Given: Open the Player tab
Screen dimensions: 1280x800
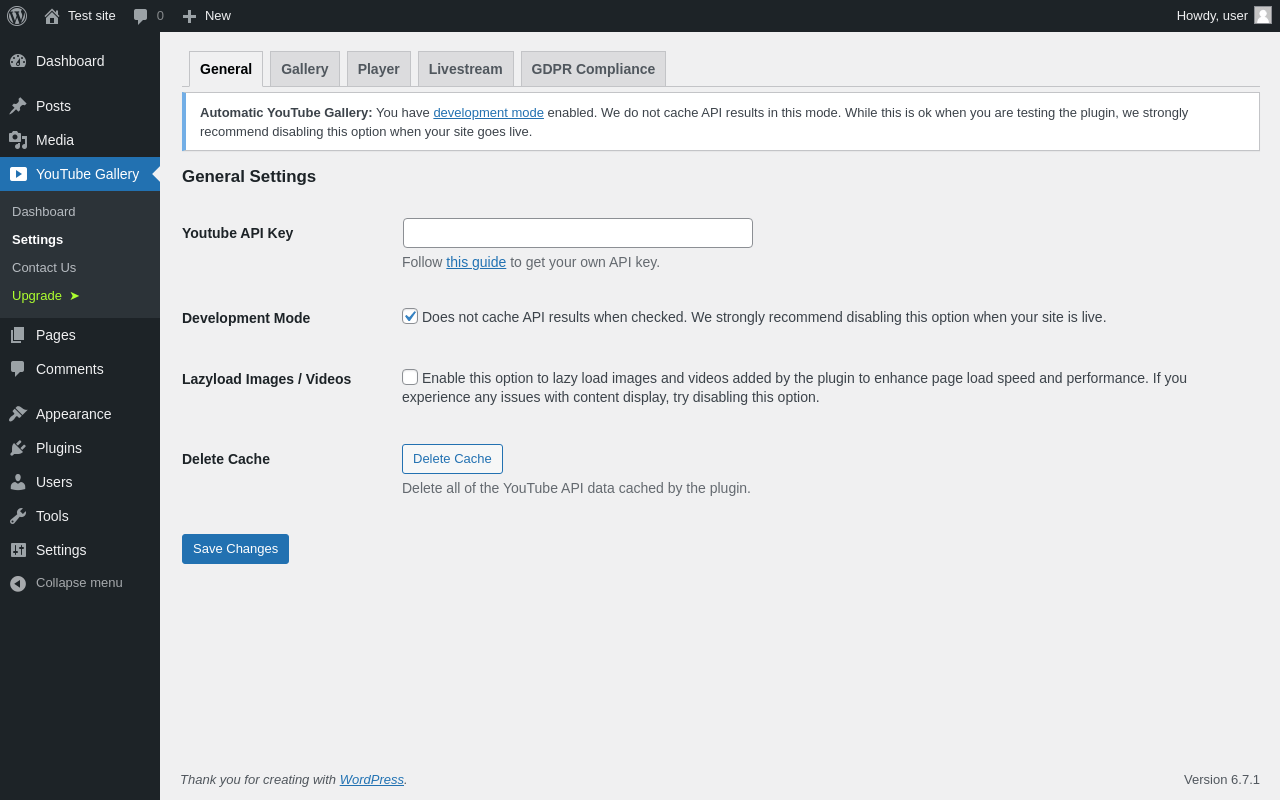Looking at the screenshot, I should [x=379, y=69].
